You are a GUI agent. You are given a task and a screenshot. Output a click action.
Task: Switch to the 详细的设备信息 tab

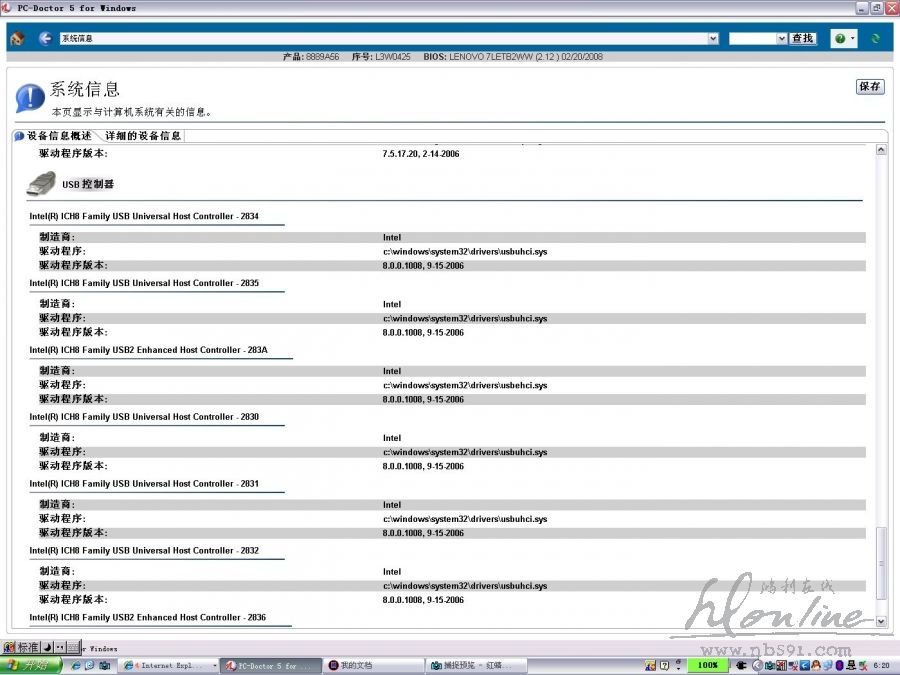click(x=143, y=136)
